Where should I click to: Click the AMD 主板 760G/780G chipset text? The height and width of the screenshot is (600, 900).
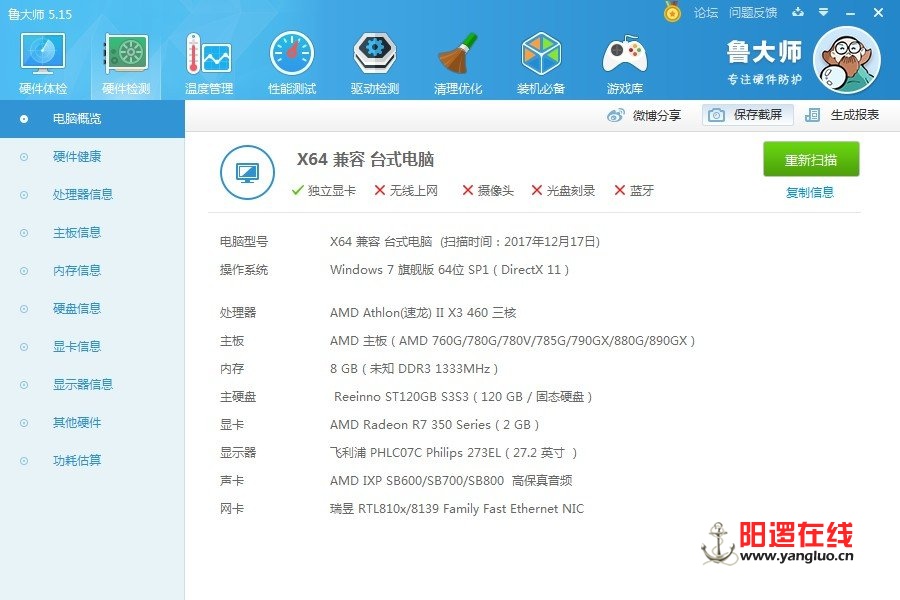click(513, 341)
